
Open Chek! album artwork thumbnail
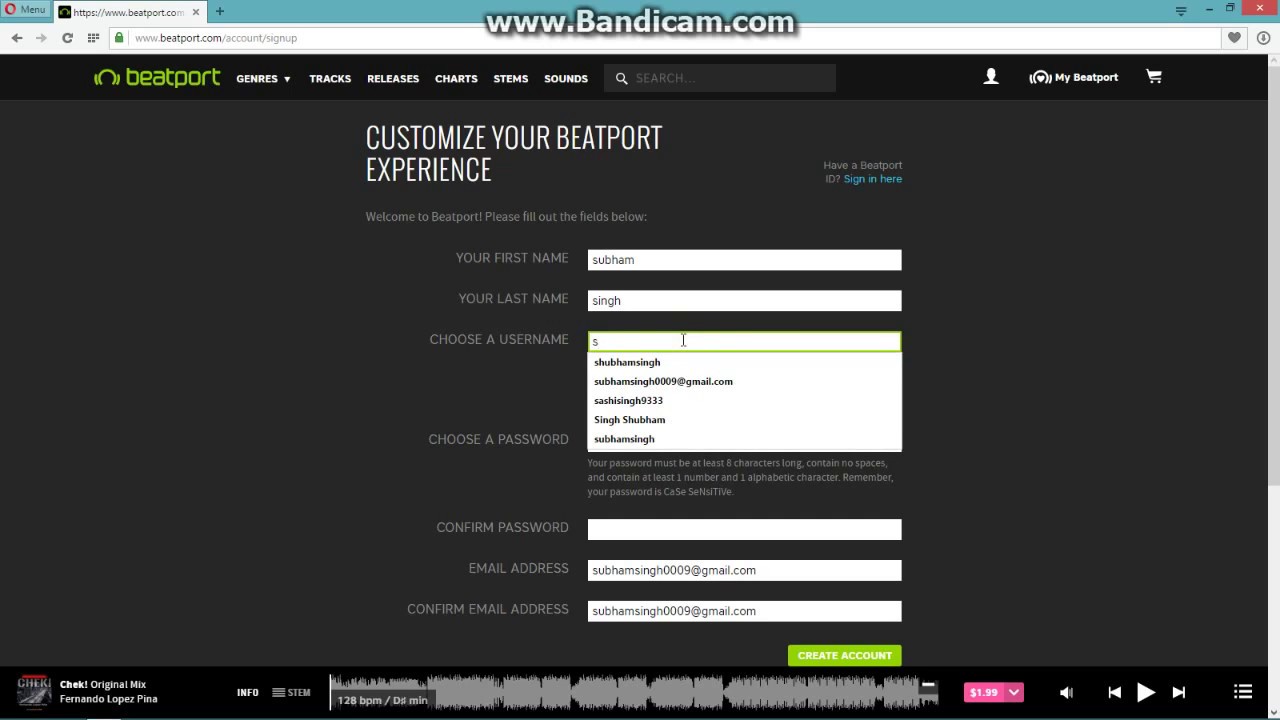[x=34, y=691]
